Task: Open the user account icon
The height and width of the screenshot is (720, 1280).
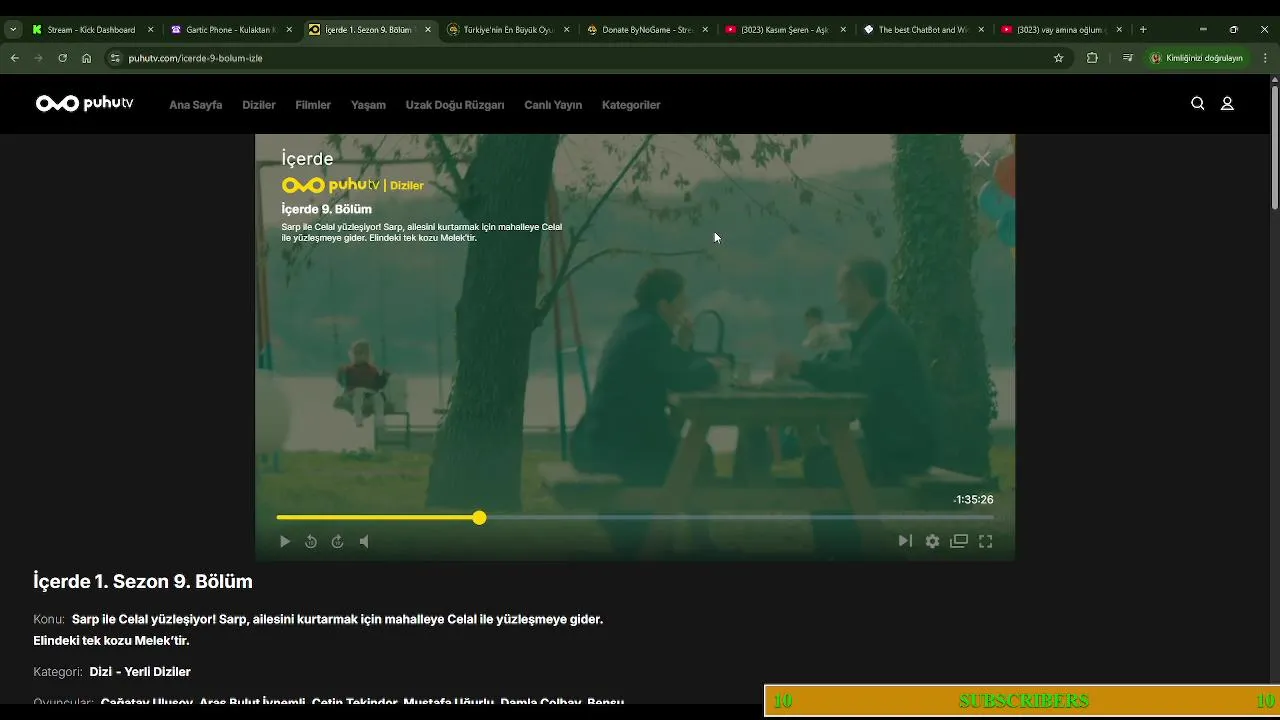Action: click(1227, 103)
